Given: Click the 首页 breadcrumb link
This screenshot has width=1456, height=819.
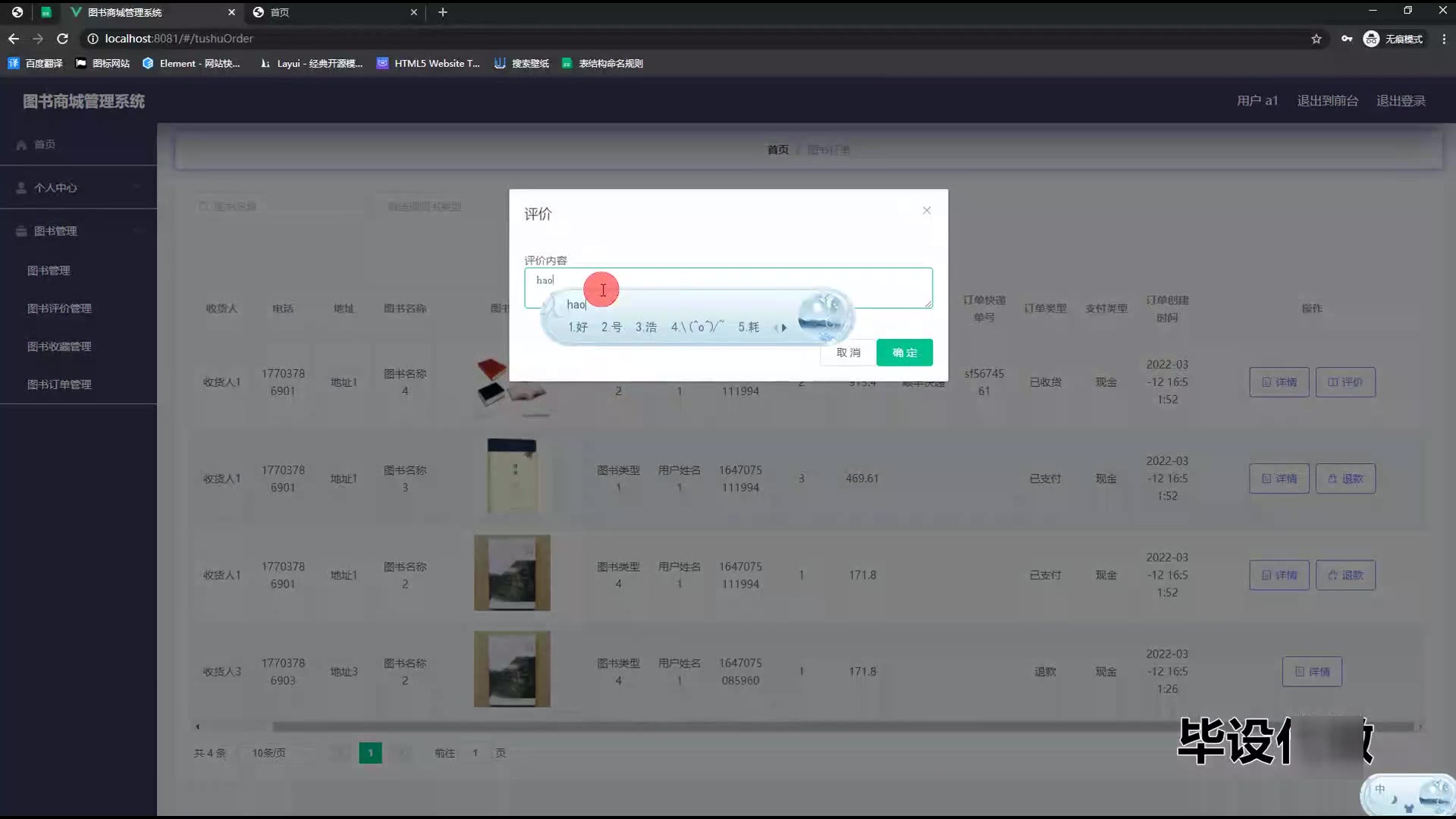Looking at the screenshot, I should click(x=777, y=150).
